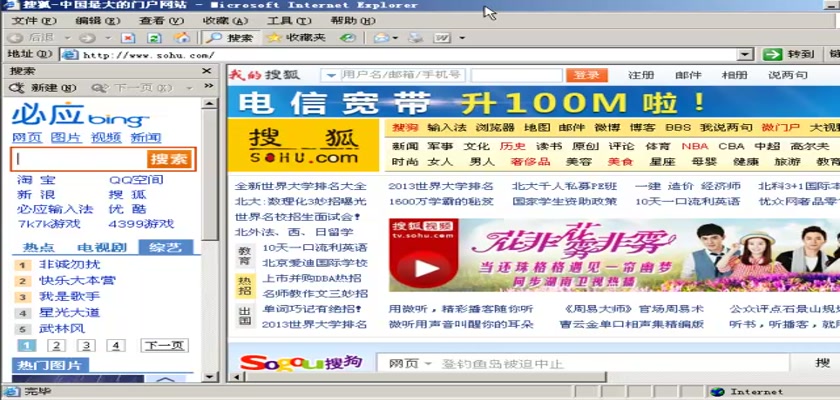Expand the address bar URL history dropdown
Screen dimensions: 840x400
point(745,54)
